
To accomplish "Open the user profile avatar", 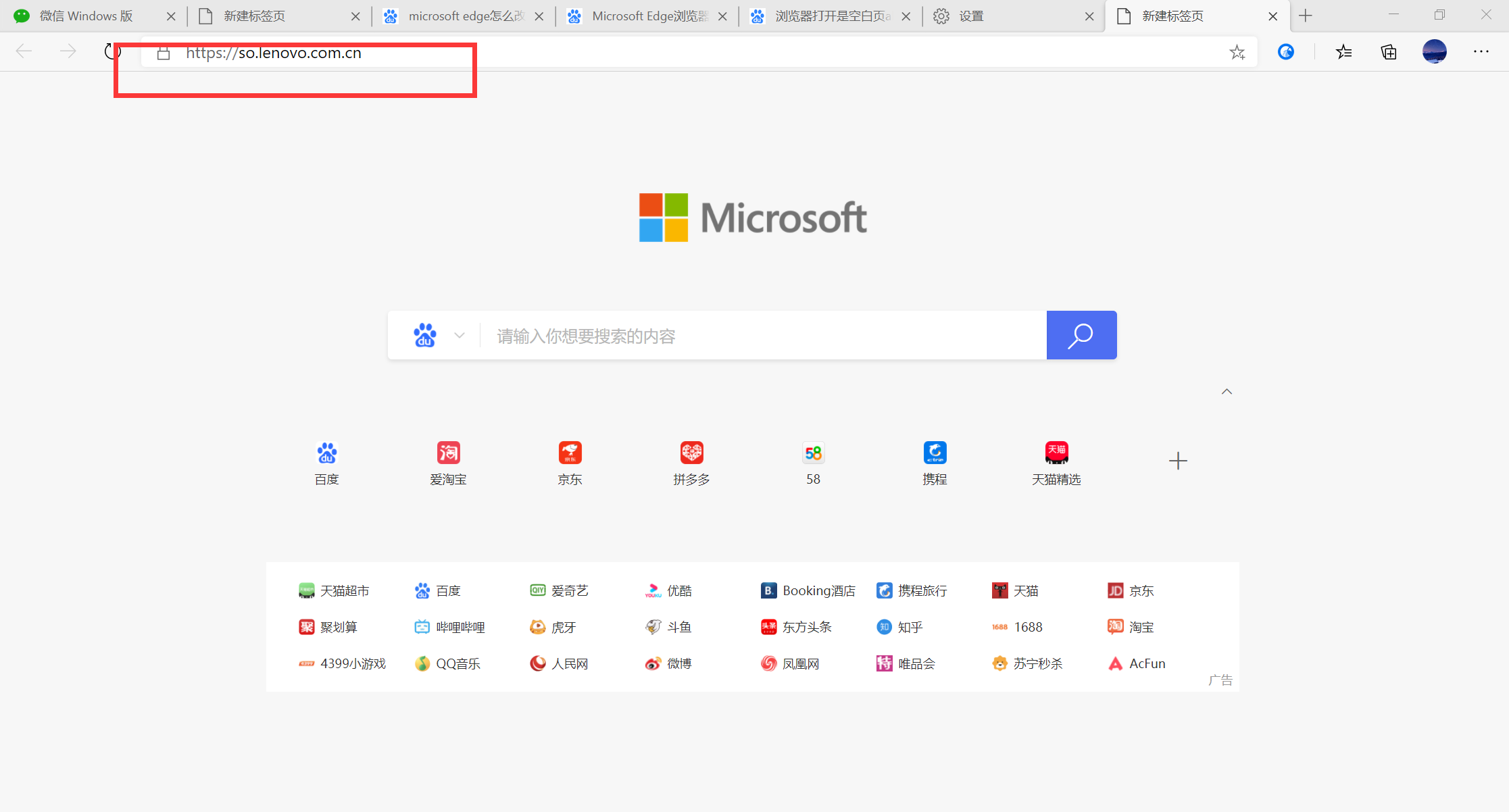I will click(x=1434, y=52).
